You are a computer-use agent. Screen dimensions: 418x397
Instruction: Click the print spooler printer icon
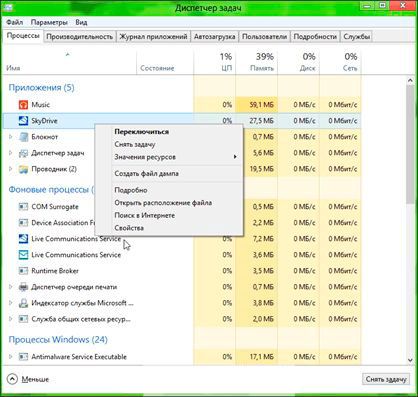click(23, 287)
